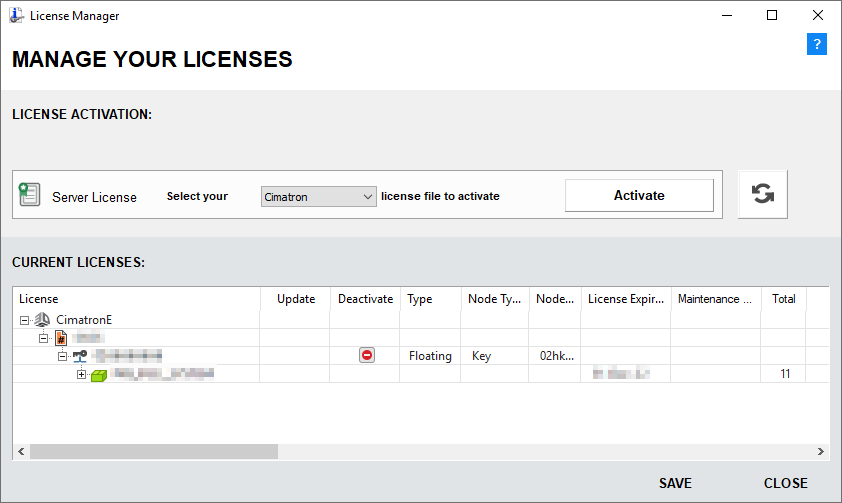Collapse the CimatronE tree node
842x503 pixels.
(25, 320)
